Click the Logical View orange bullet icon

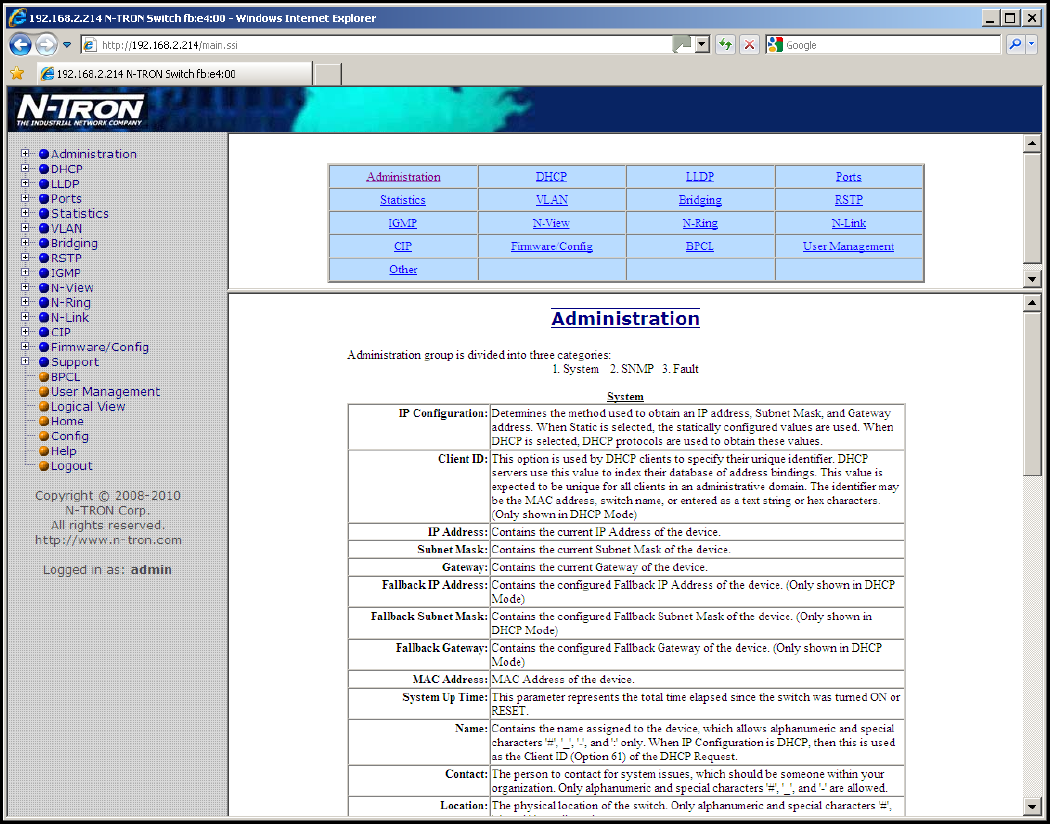(44, 407)
